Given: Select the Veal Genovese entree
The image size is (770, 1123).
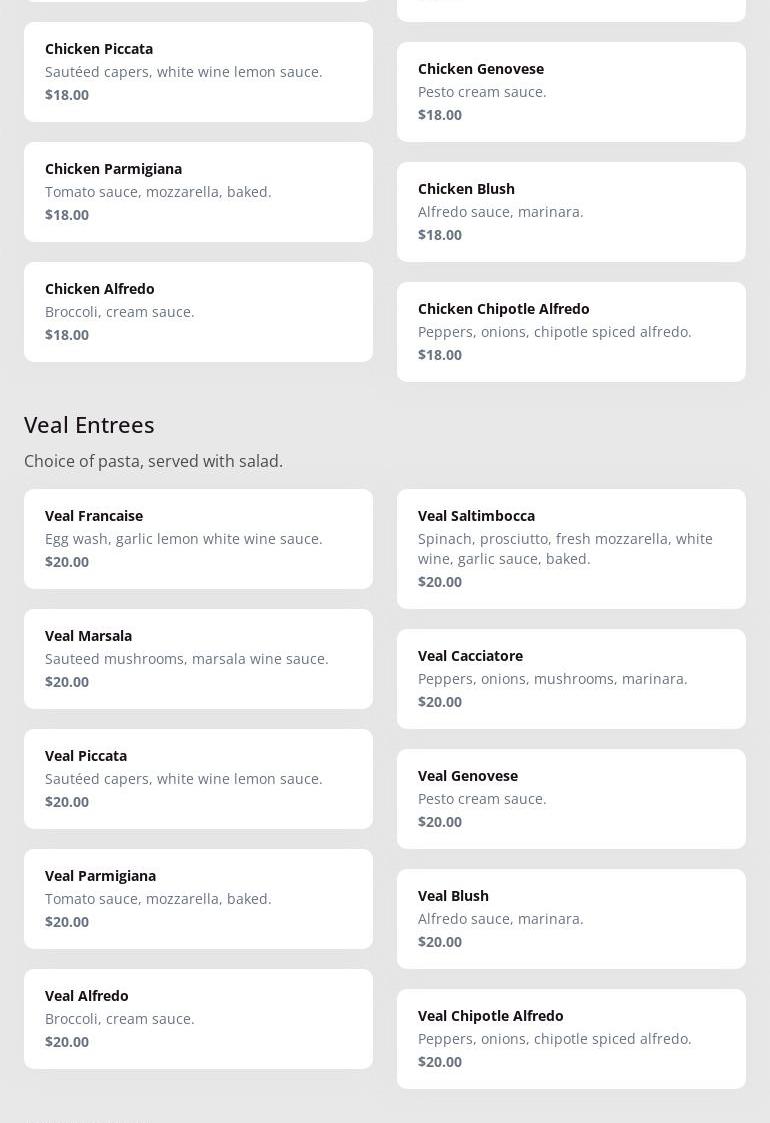Looking at the screenshot, I should [571, 799].
